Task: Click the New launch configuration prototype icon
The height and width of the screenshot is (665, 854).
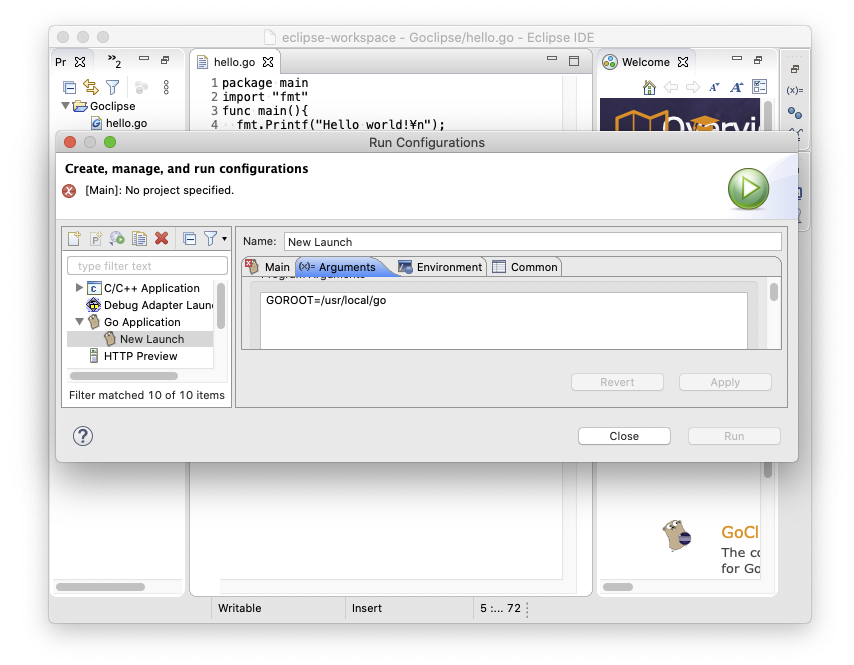Action: point(96,239)
